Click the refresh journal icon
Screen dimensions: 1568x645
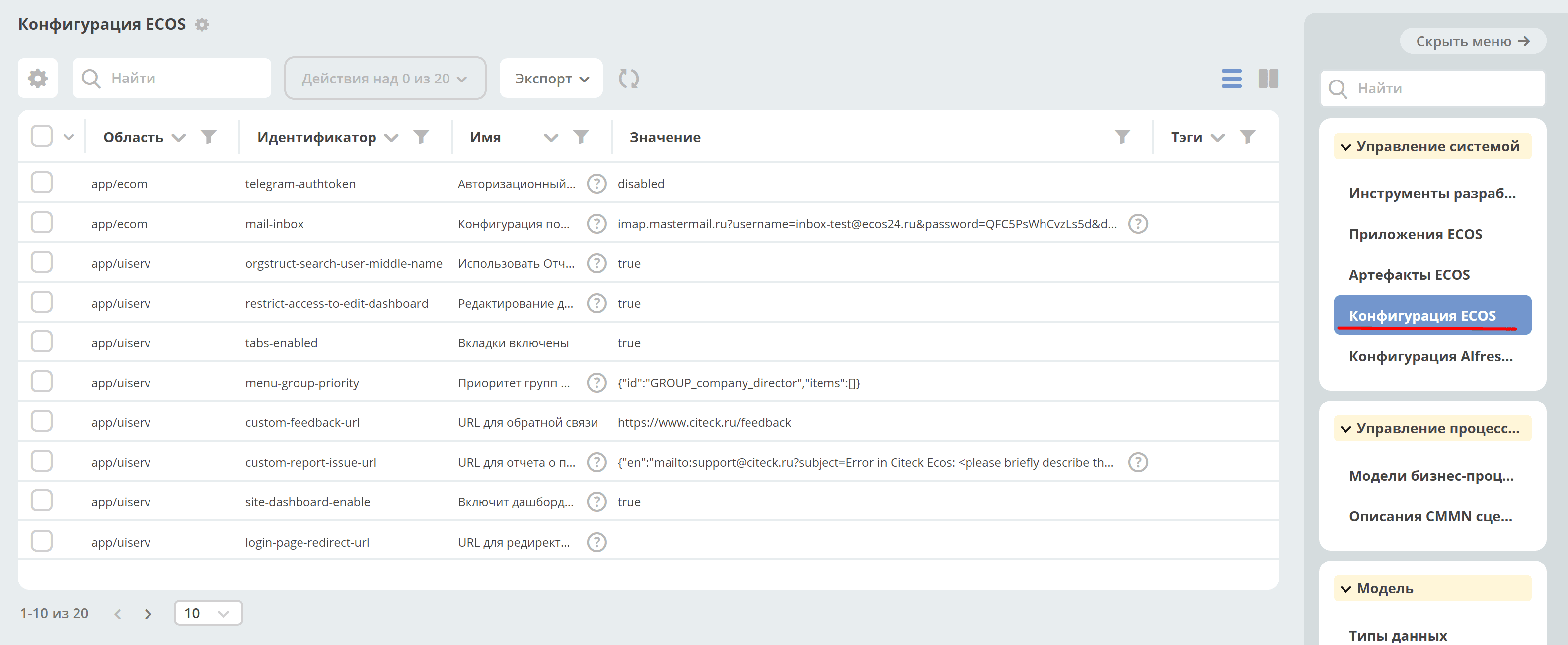click(x=629, y=79)
